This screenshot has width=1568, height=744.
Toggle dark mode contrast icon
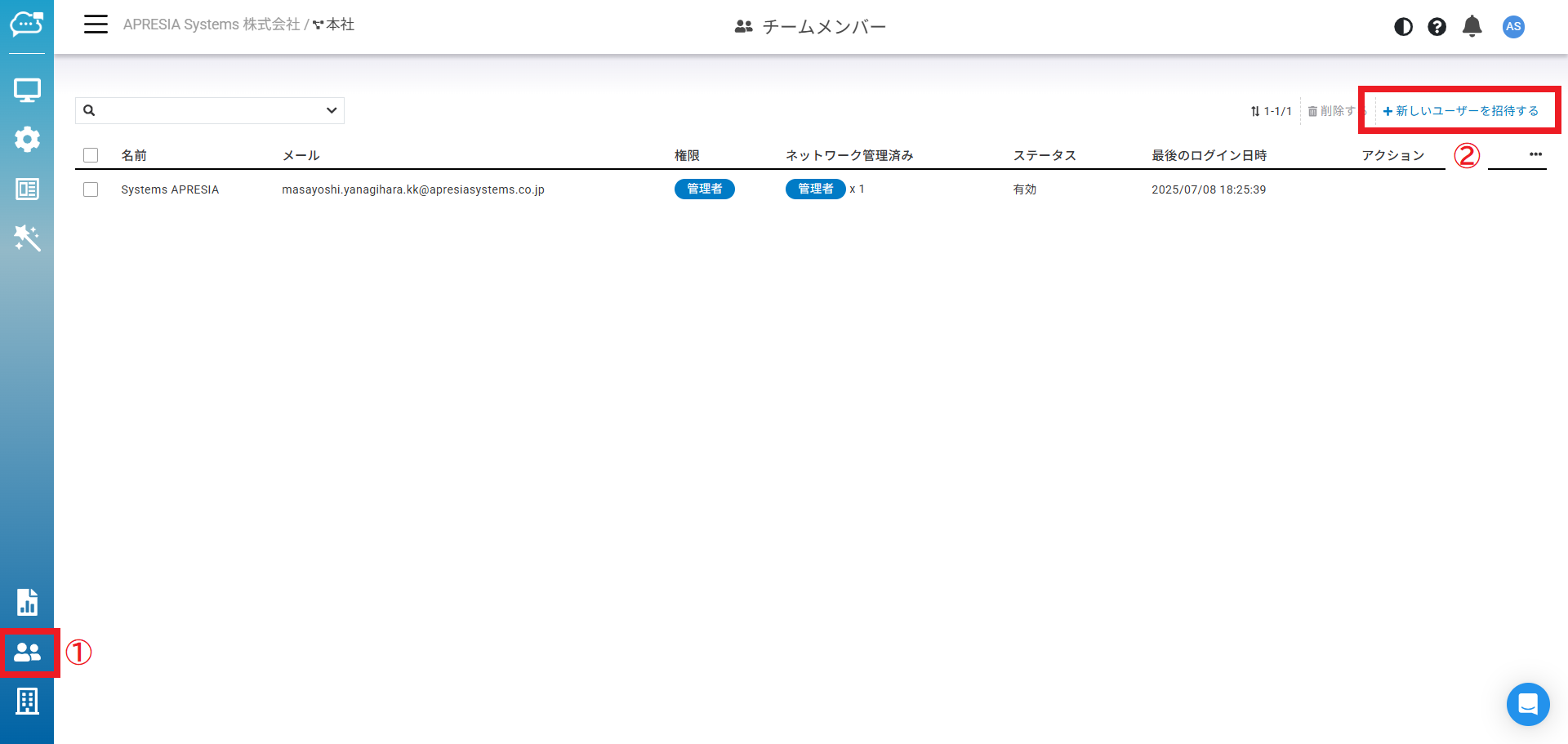pos(1403,27)
